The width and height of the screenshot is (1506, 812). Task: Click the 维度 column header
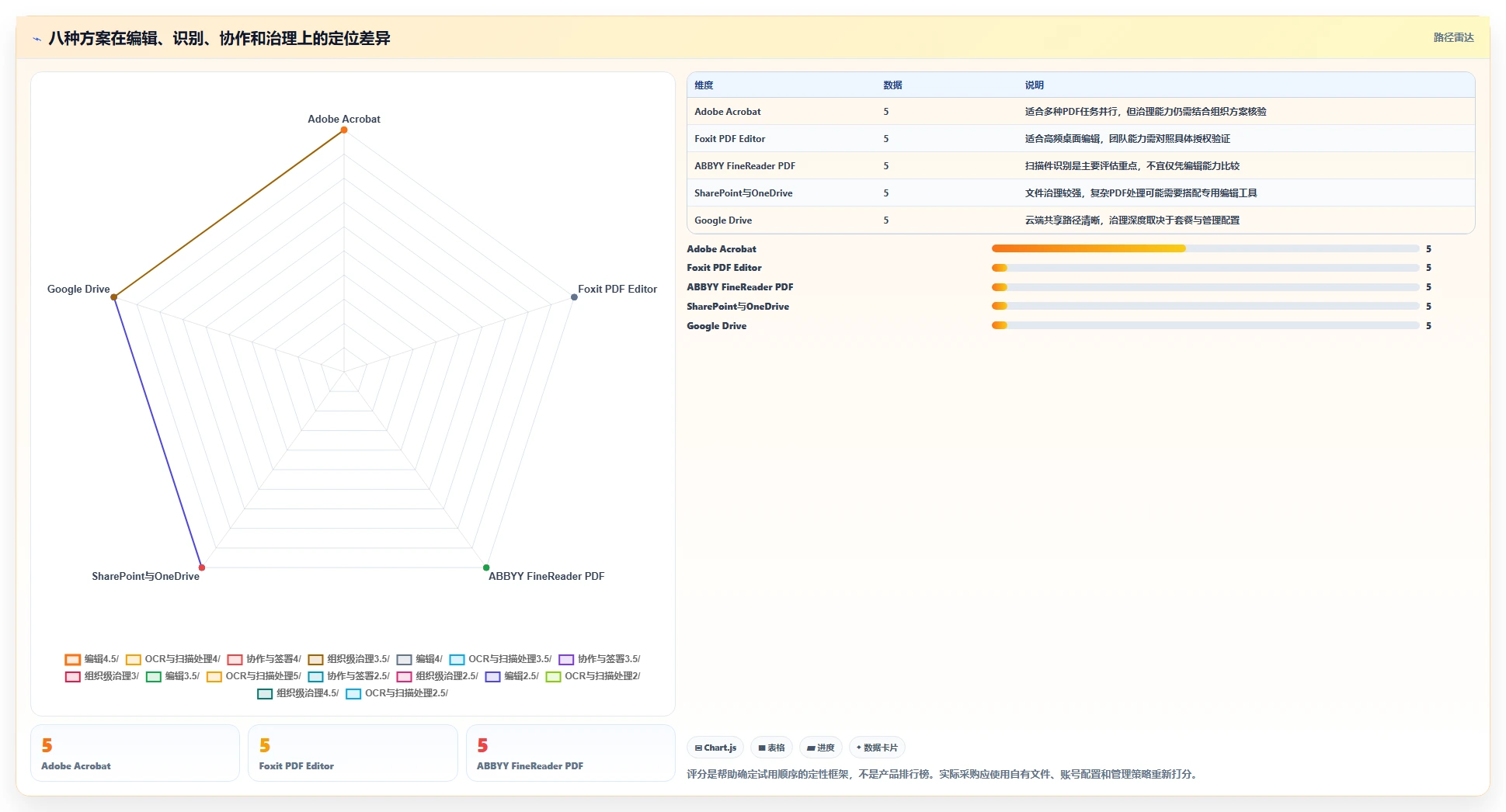click(x=704, y=85)
